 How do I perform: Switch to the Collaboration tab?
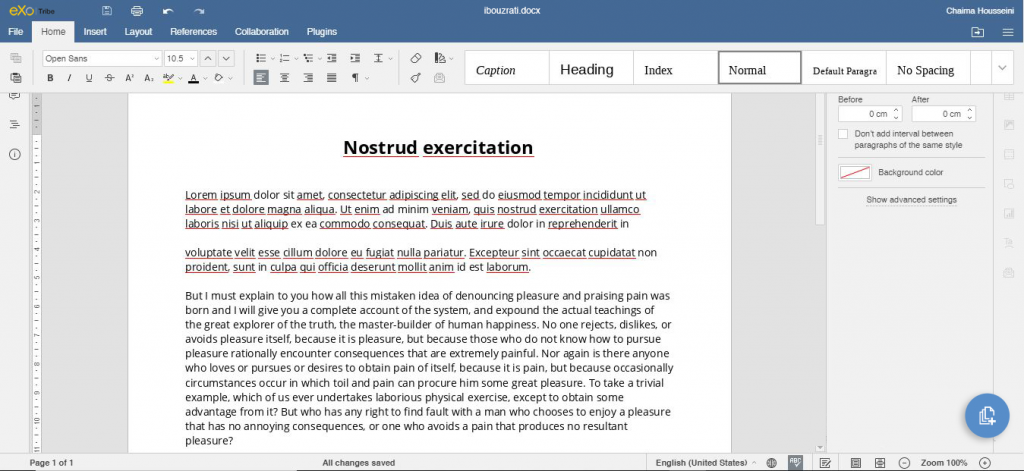262,31
